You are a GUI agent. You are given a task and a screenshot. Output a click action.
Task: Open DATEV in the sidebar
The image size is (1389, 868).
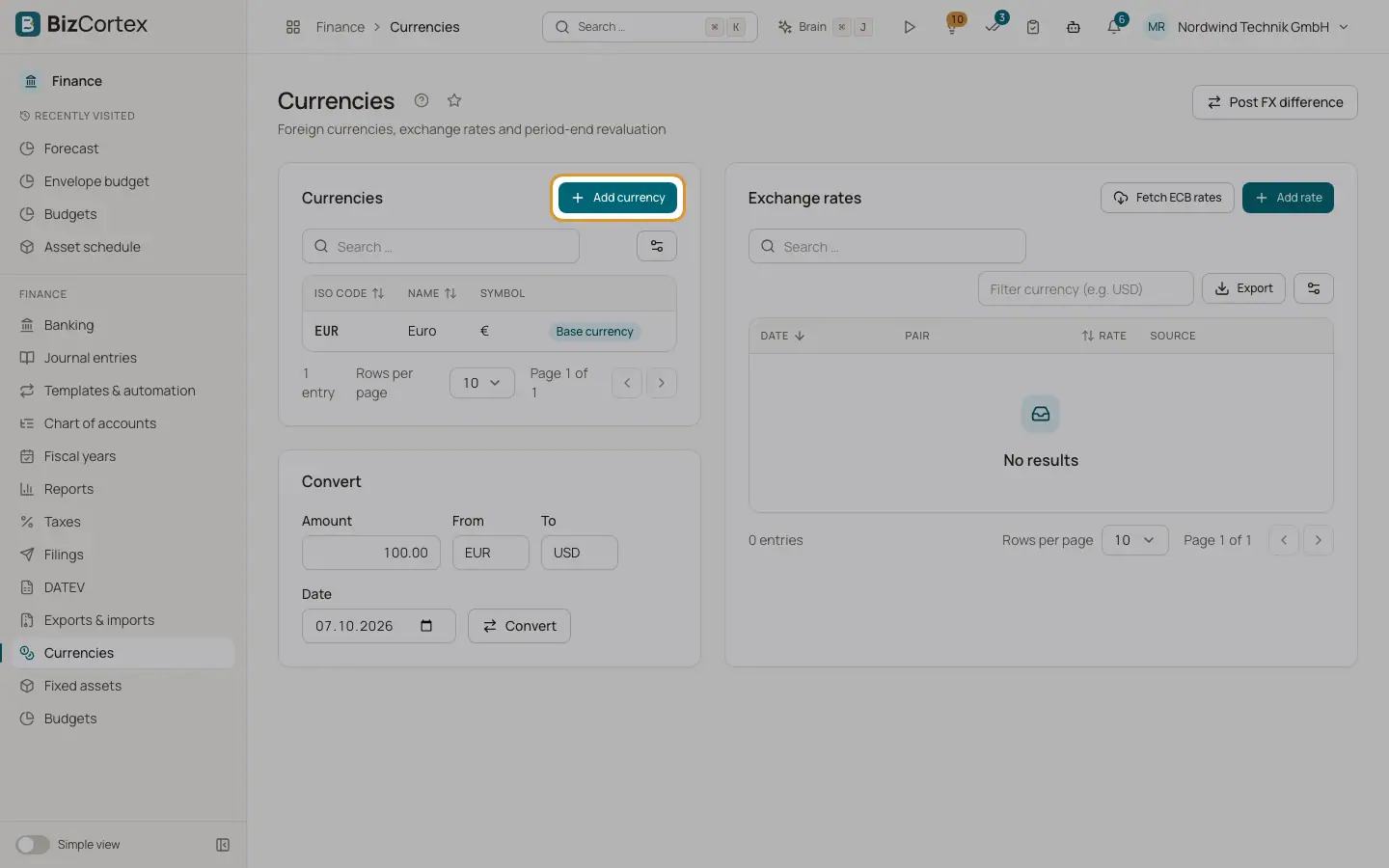click(x=65, y=587)
